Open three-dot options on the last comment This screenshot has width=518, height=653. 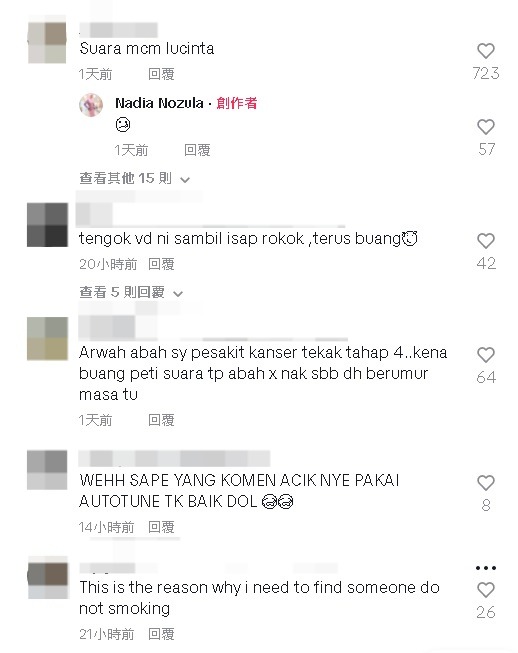point(486,568)
